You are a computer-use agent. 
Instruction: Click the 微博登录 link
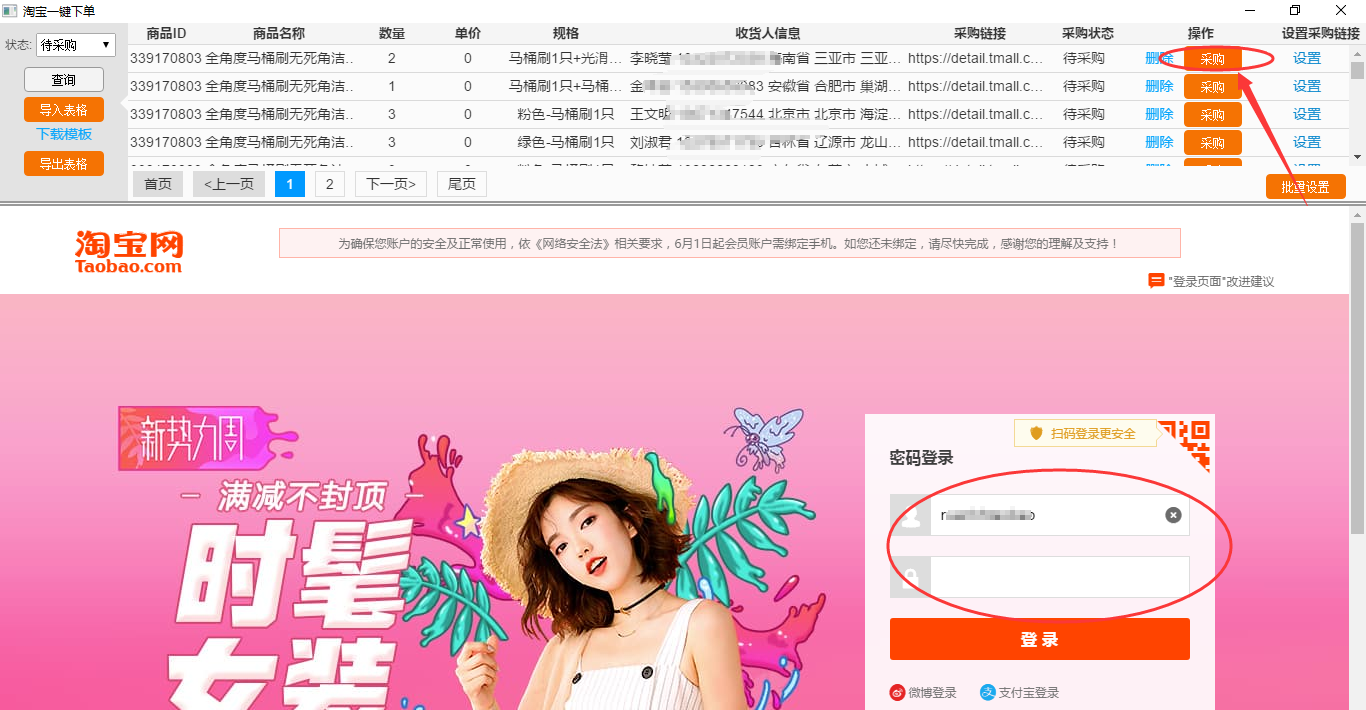coord(932,692)
